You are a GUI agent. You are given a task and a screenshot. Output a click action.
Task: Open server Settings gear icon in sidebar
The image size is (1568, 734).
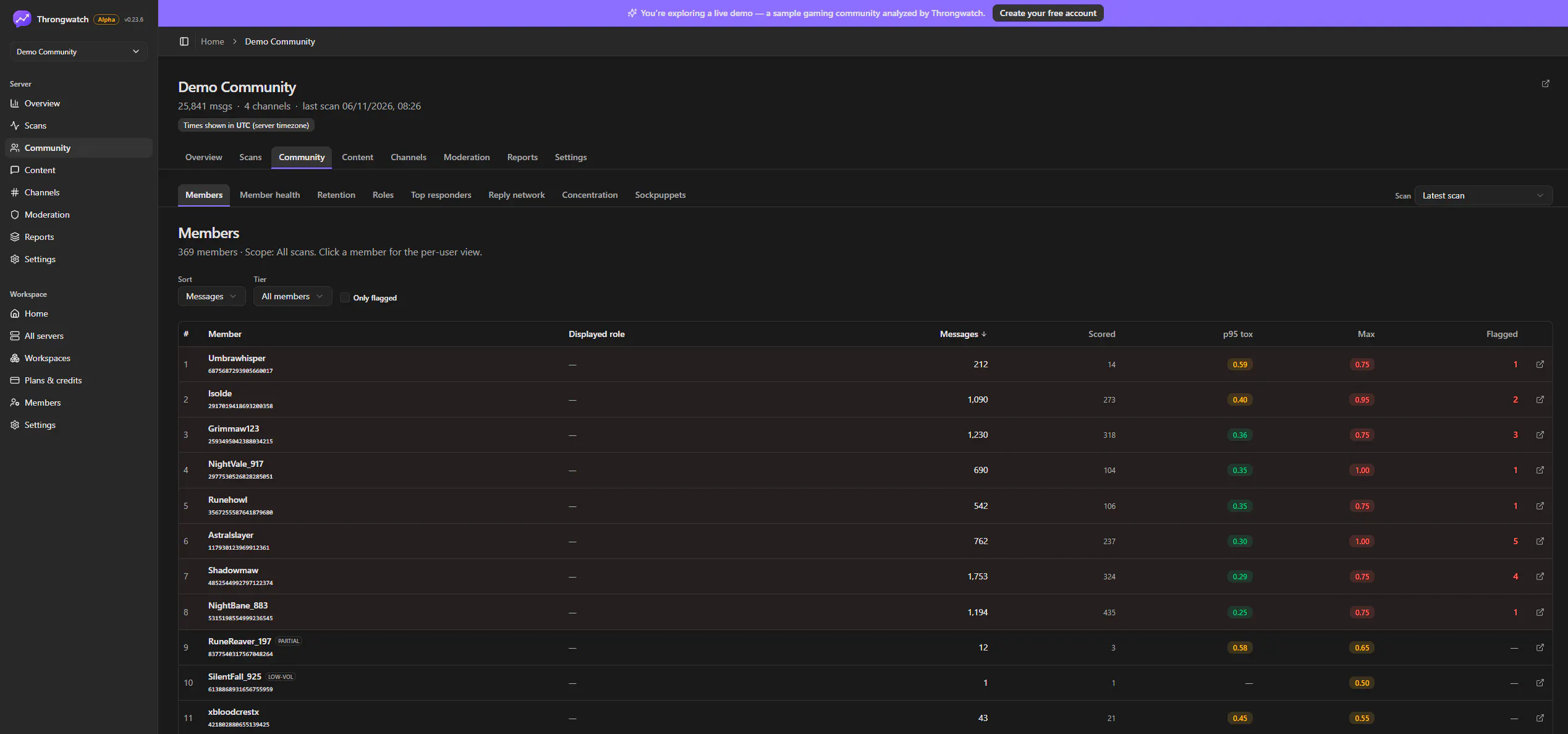(x=15, y=259)
